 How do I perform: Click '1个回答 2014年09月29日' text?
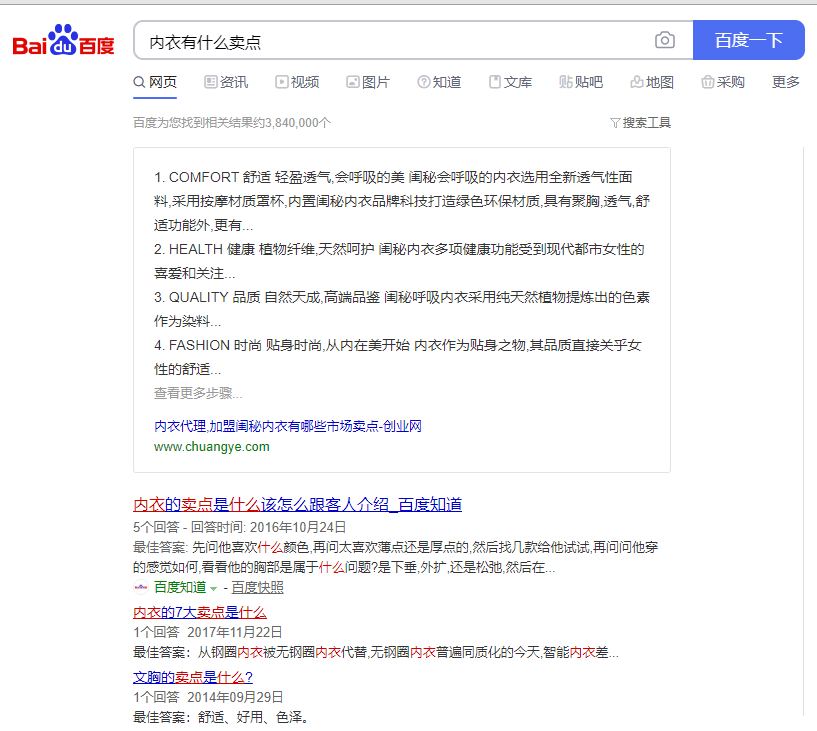pyautogui.click(x=208, y=697)
